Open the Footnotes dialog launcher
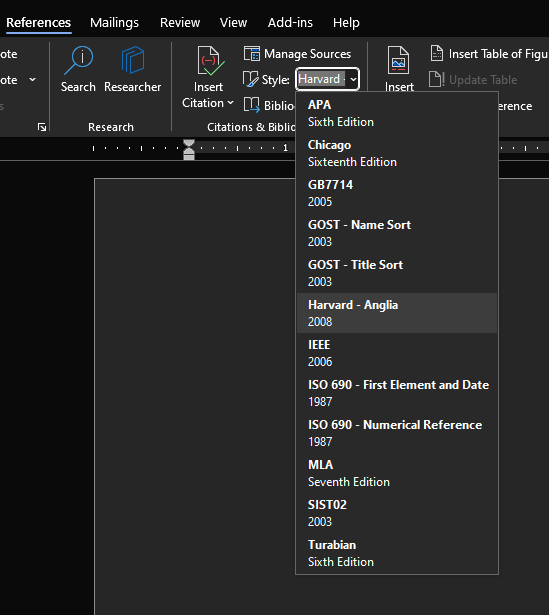Screen dimensions: 549x615 pos(42,127)
